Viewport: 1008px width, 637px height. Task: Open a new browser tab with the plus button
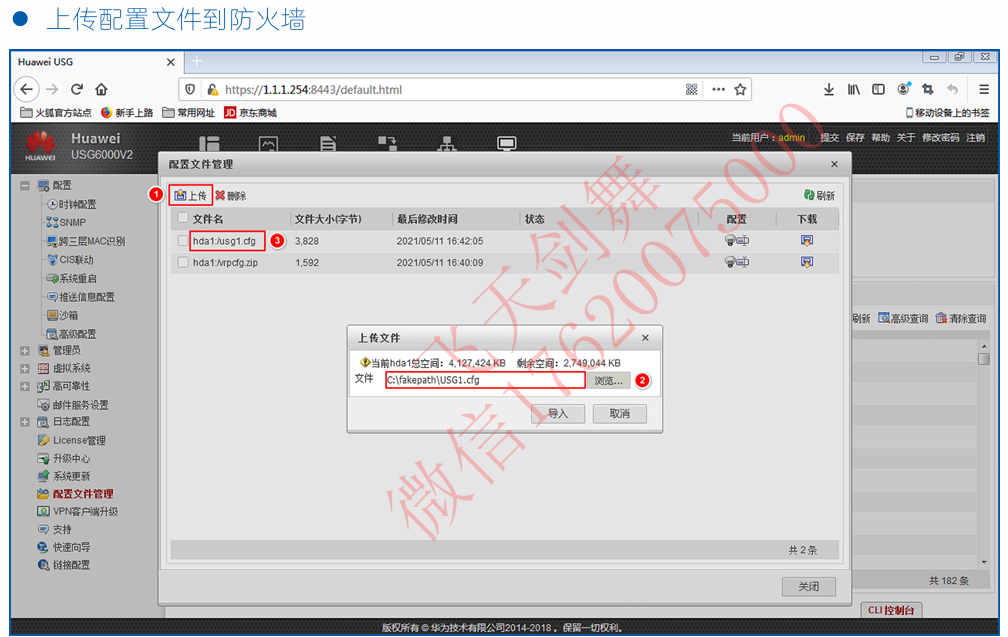pyautogui.click(x=197, y=61)
